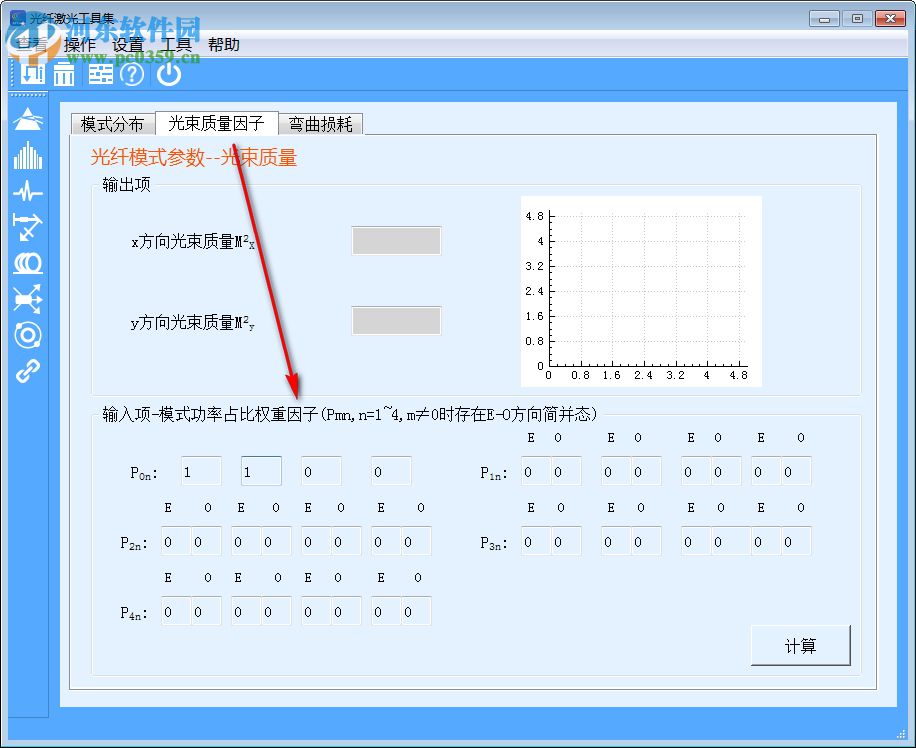Viewport: 916px width, 748px height.
Task: Click the delete toolbar icon
Action: point(63,75)
